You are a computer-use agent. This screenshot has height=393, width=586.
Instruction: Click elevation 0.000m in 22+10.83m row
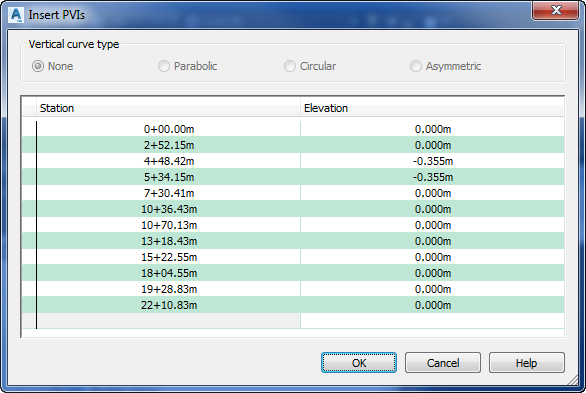point(432,305)
